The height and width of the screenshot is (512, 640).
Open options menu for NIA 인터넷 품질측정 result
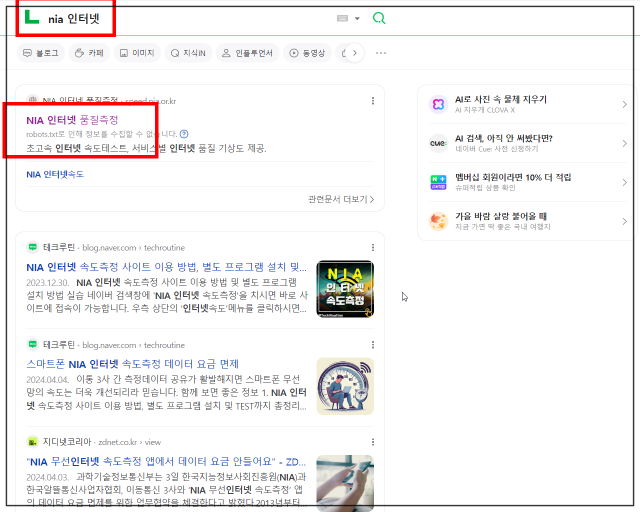[373, 101]
